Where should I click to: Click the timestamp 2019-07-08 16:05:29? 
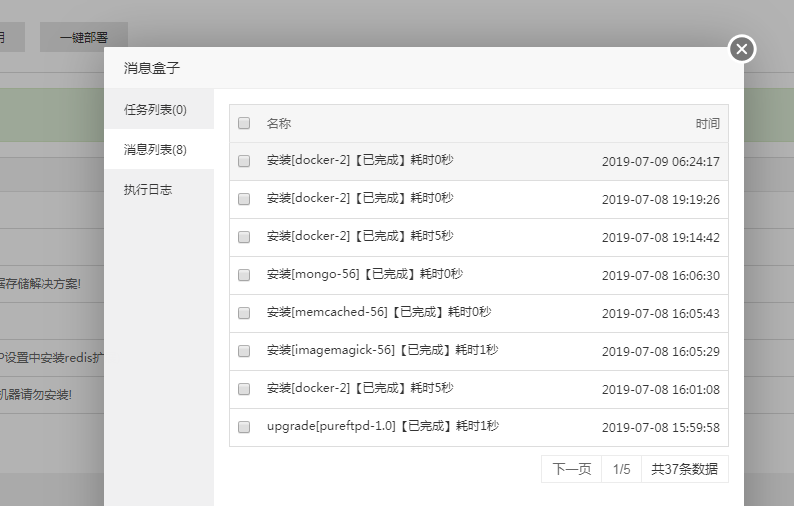[660, 352]
